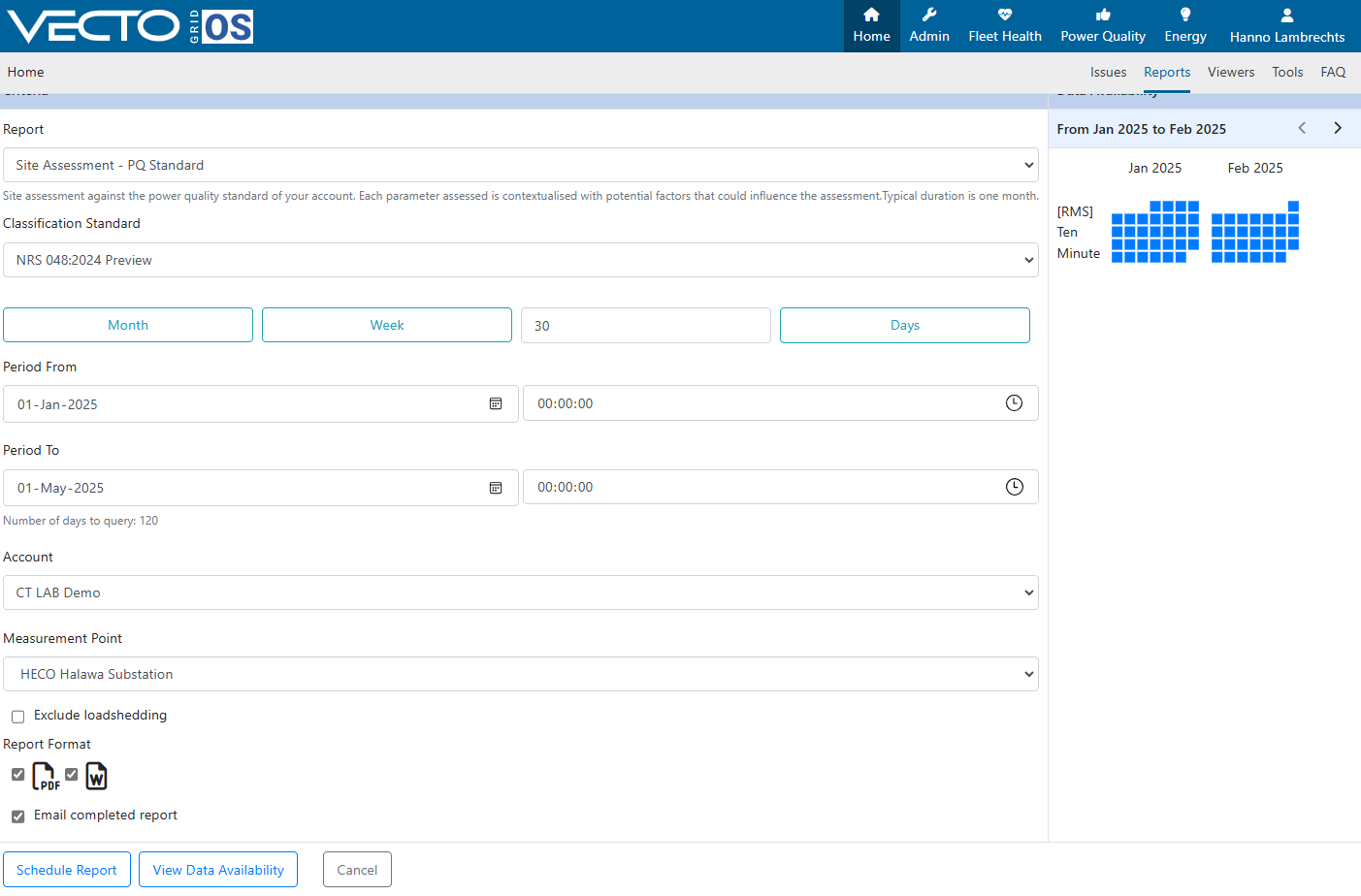The height and width of the screenshot is (896, 1361).
Task: Click the Schedule Report button
Action: pyautogui.click(x=67, y=870)
